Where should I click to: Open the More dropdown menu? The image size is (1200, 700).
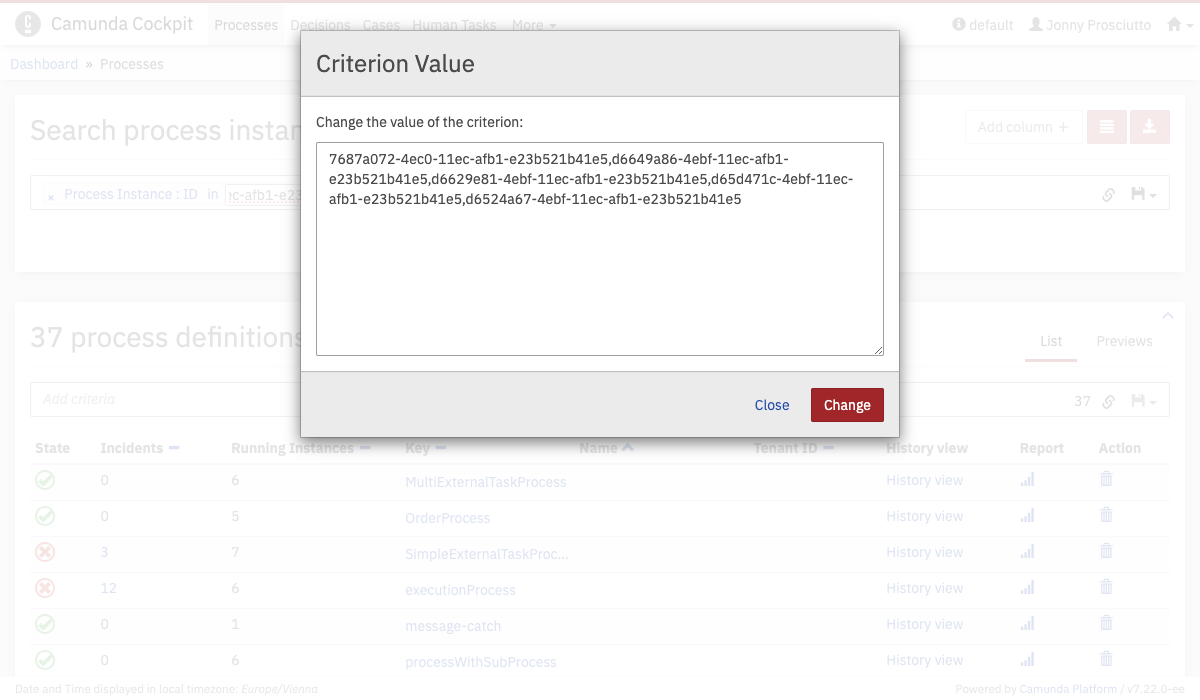534,25
